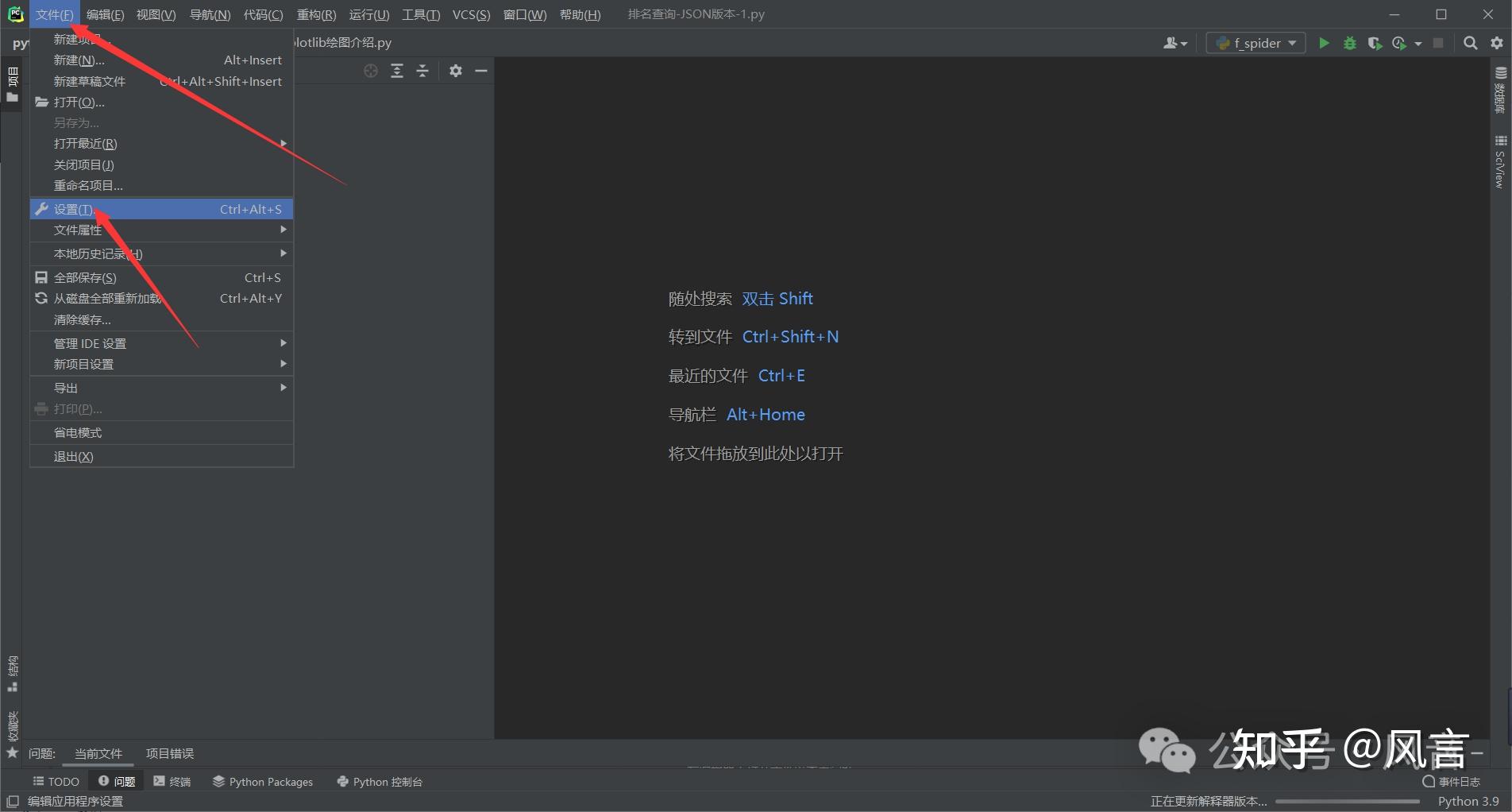Hide the project panel with minus icon
This screenshot has width=1512, height=812.
(480, 71)
